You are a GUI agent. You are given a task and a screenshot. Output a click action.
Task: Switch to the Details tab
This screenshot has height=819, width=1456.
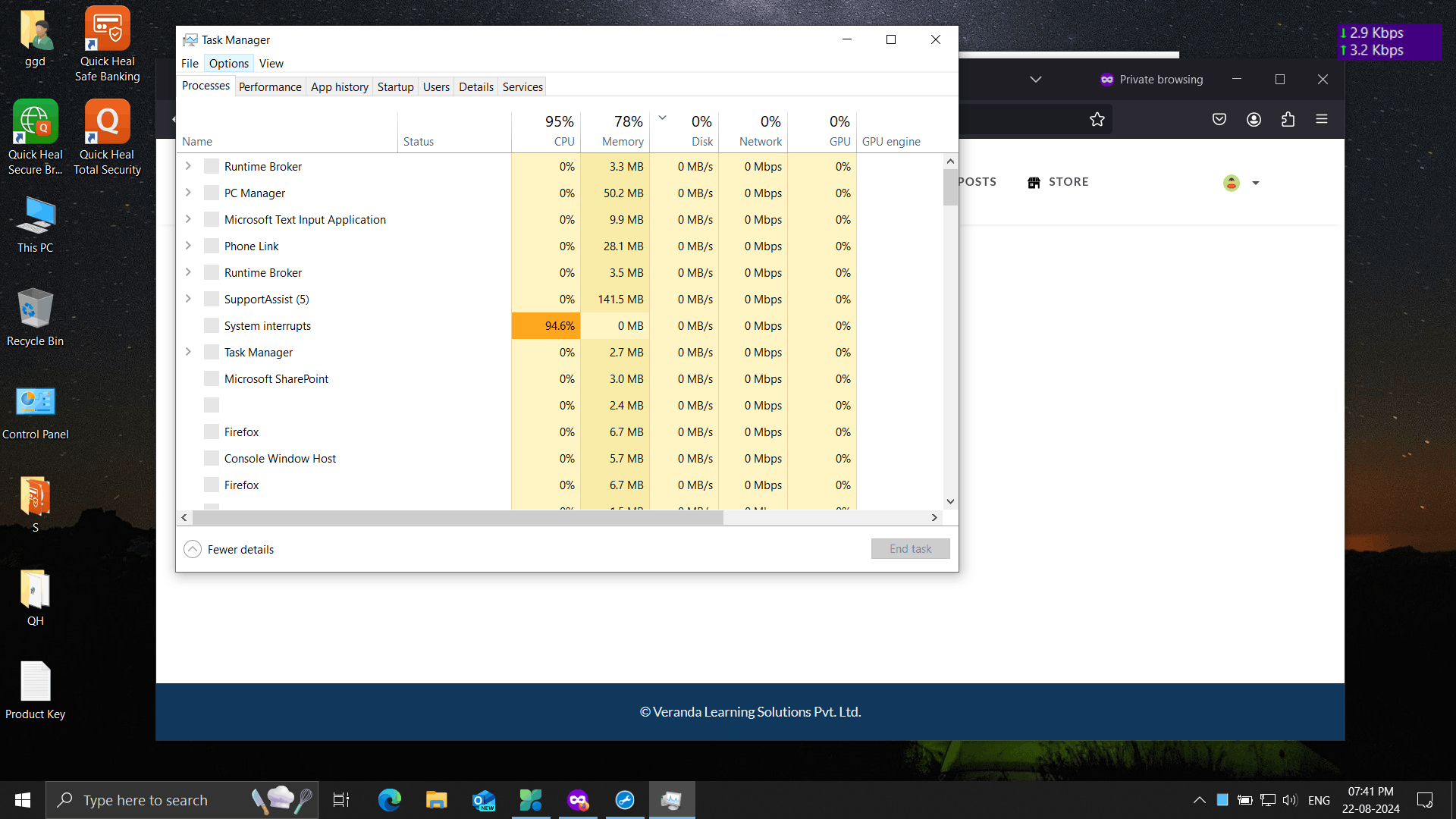tap(476, 86)
